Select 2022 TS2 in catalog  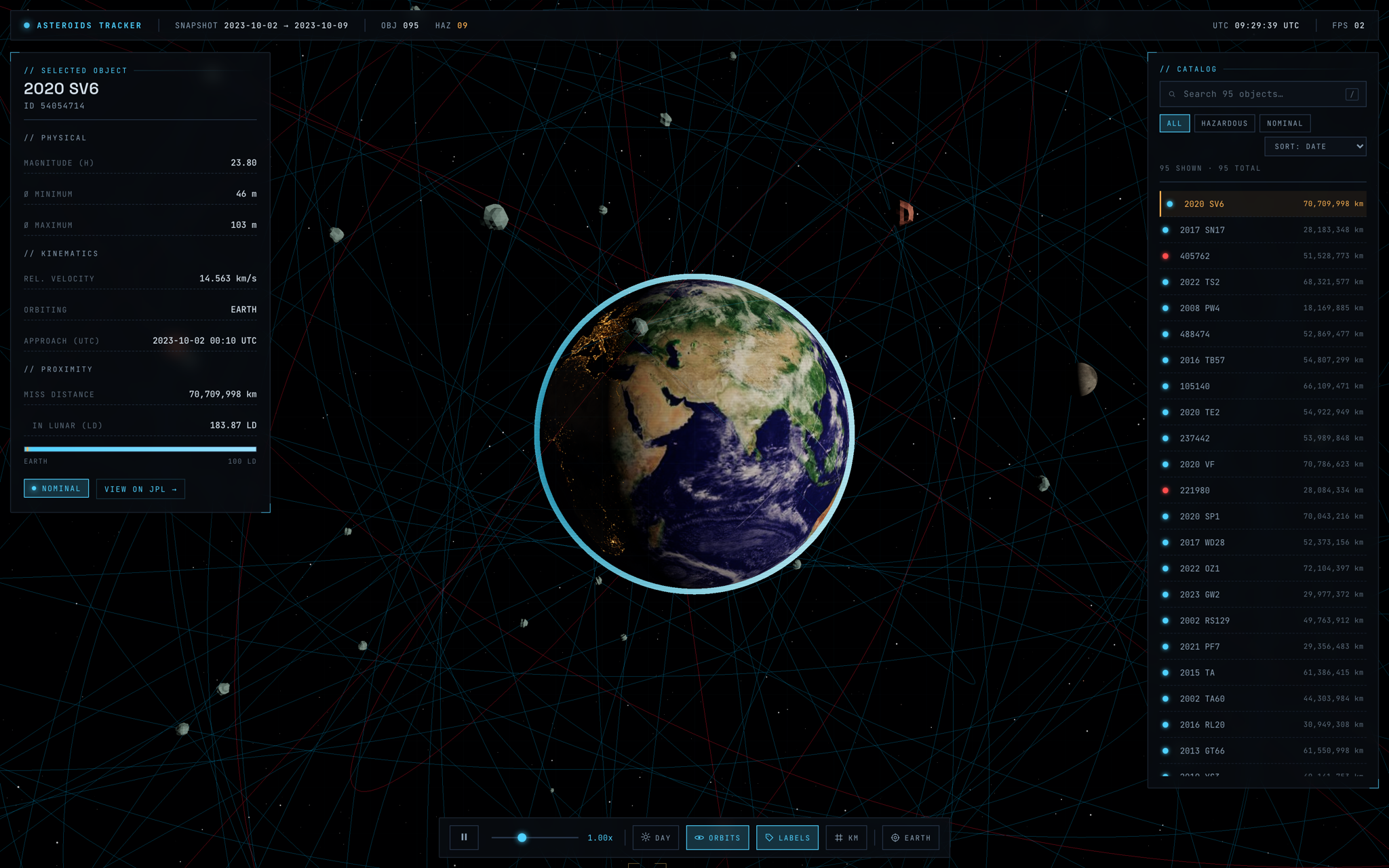pyautogui.click(x=1263, y=282)
